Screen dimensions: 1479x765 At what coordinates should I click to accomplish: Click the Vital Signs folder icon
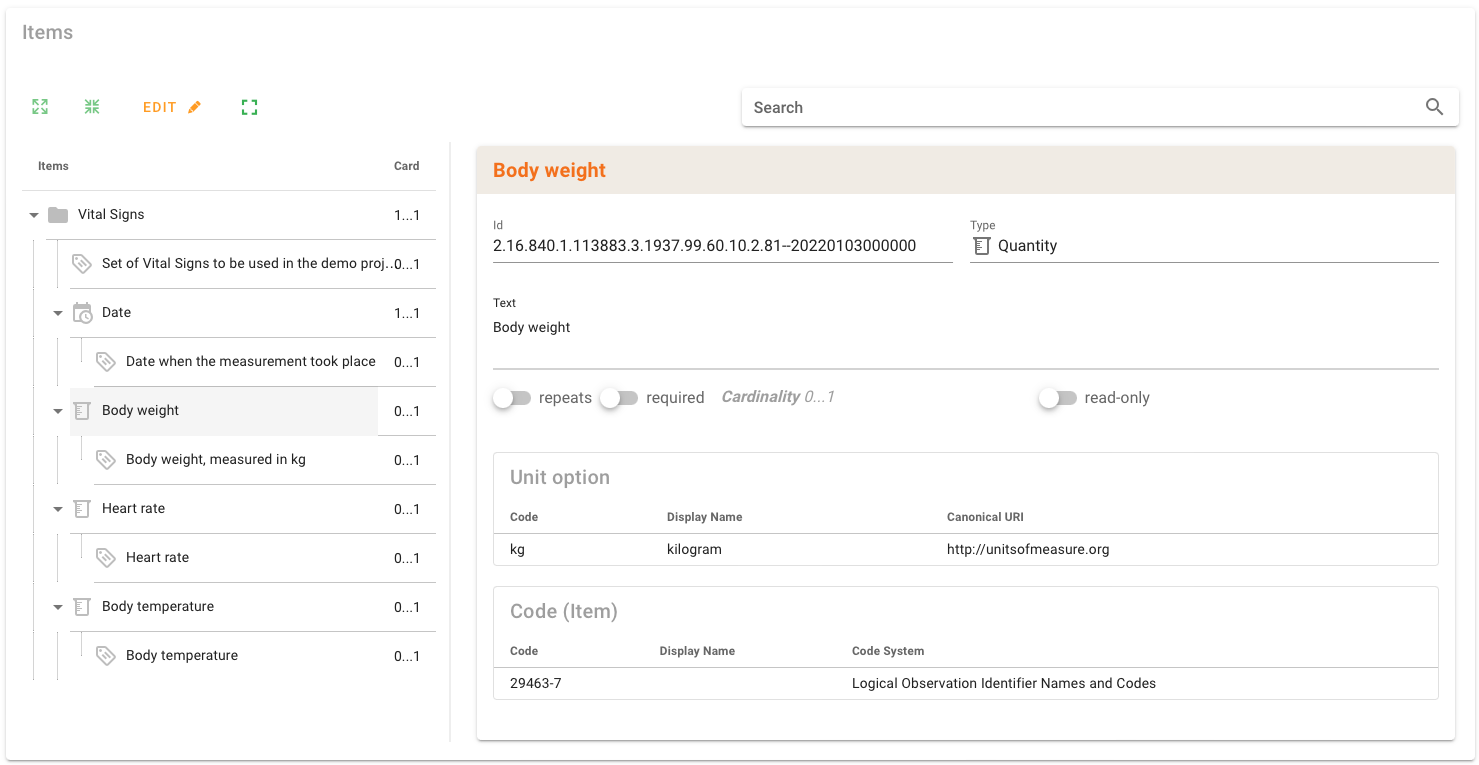click(x=58, y=215)
